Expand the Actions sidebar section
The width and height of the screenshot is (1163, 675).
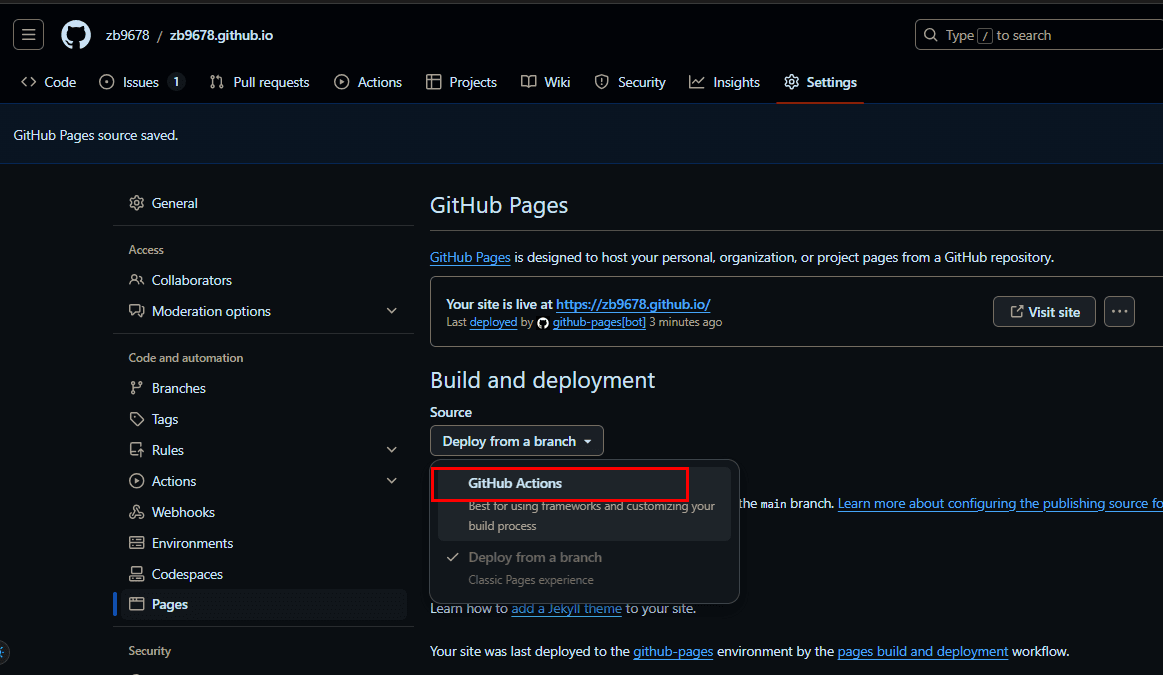click(x=391, y=481)
